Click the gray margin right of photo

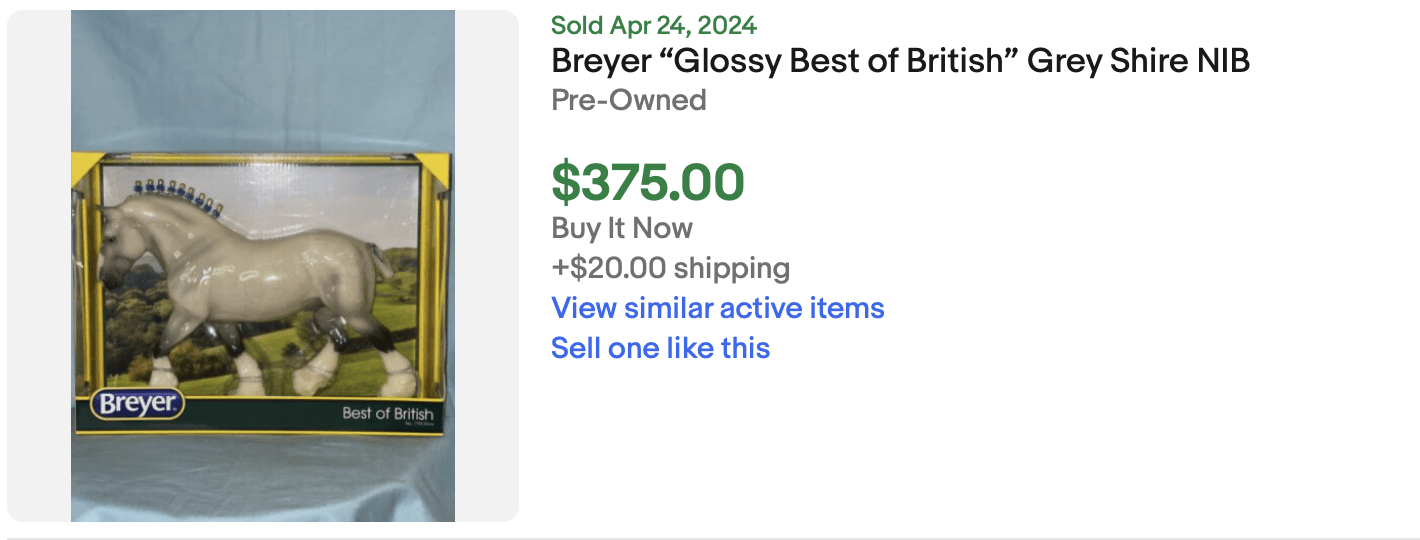click(x=487, y=266)
